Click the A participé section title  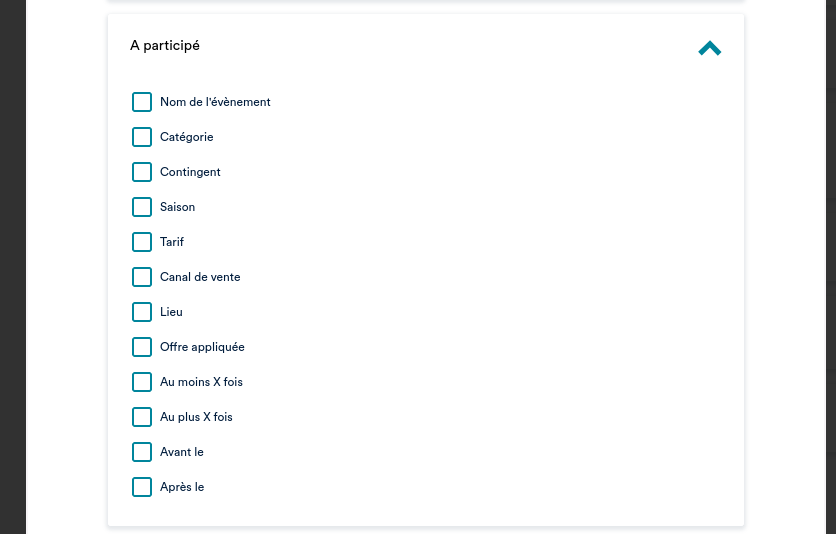pyautogui.click(x=165, y=46)
